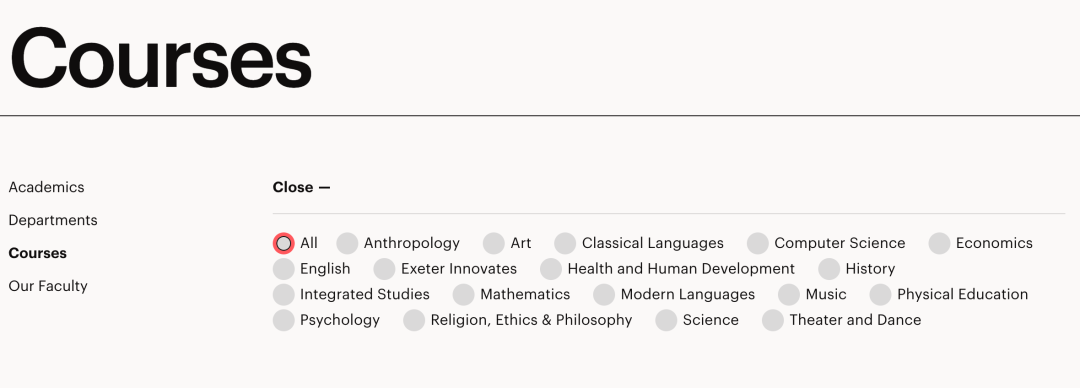
Task: Select Exeter Innovates radio button
Action: pyautogui.click(x=384, y=269)
